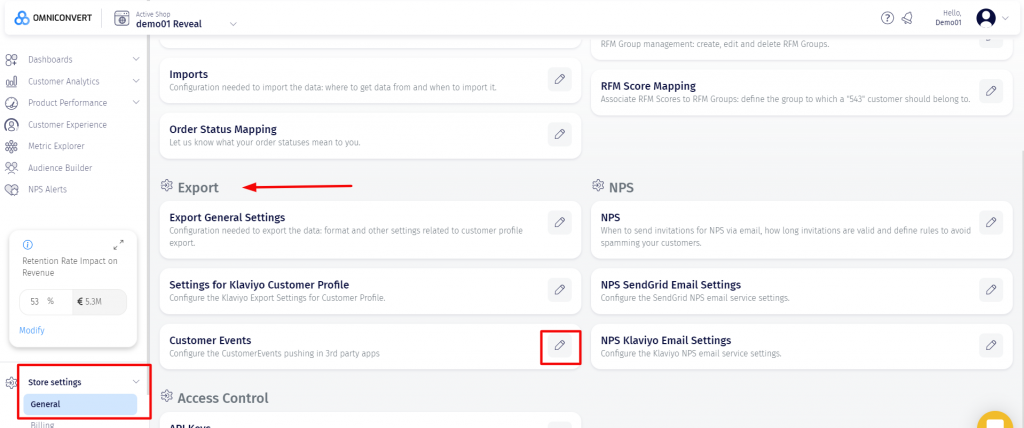Viewport: 1024px width, 428px height.
Task: Open the active shop selector dropdown
Action: (233, 23)
